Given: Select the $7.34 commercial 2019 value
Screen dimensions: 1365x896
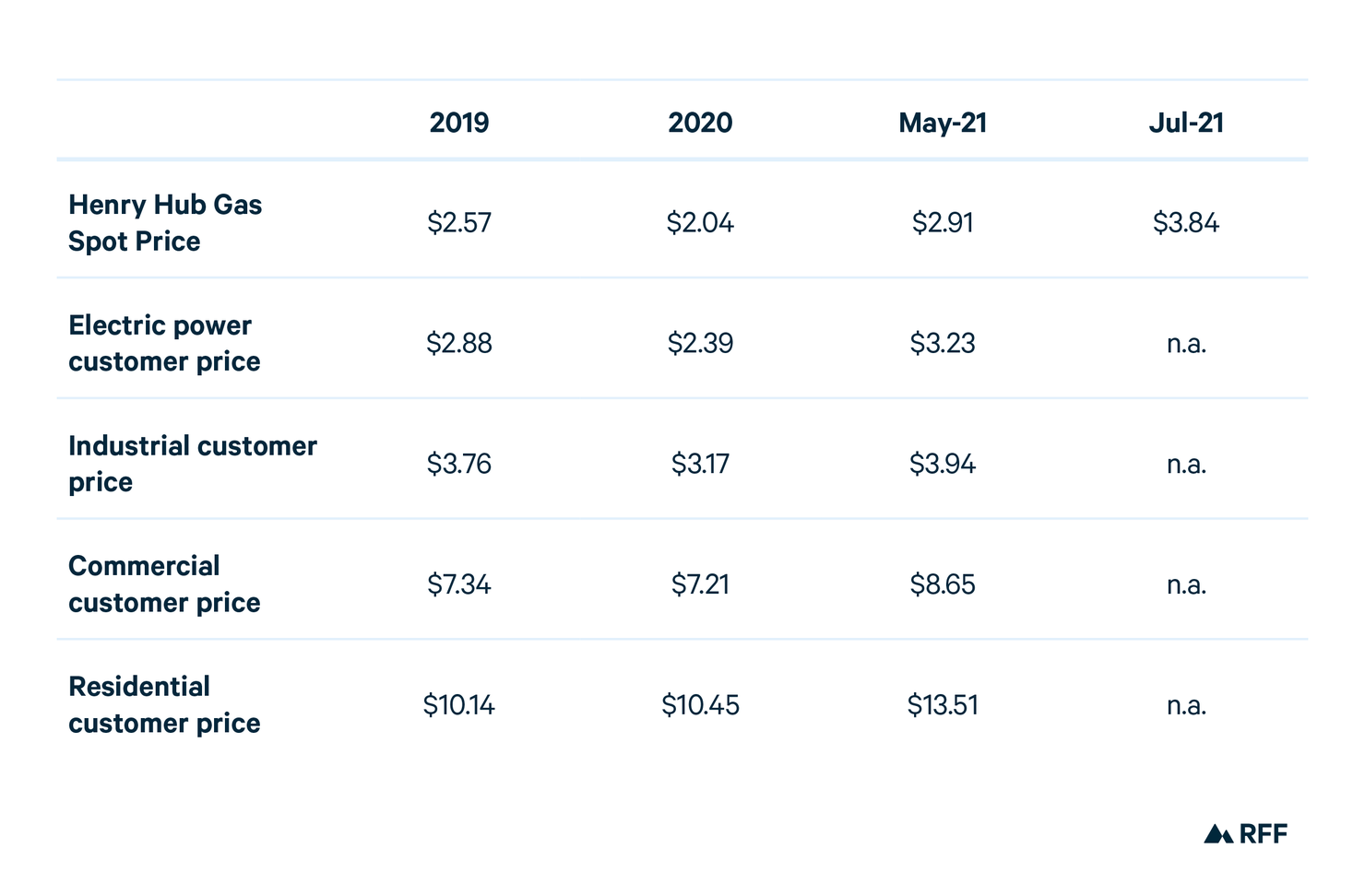Looking at the screenshot, I should pyautogui.click(x=459, y=584).
